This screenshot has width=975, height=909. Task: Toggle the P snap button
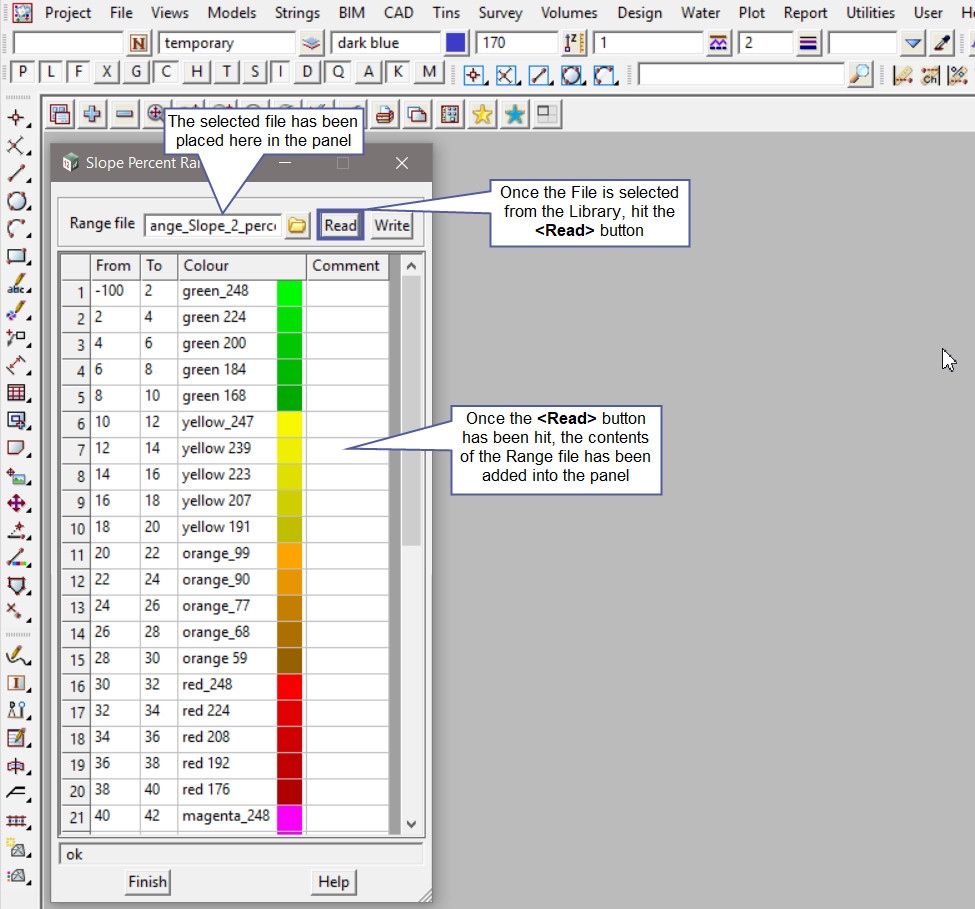tap(22, 73)
